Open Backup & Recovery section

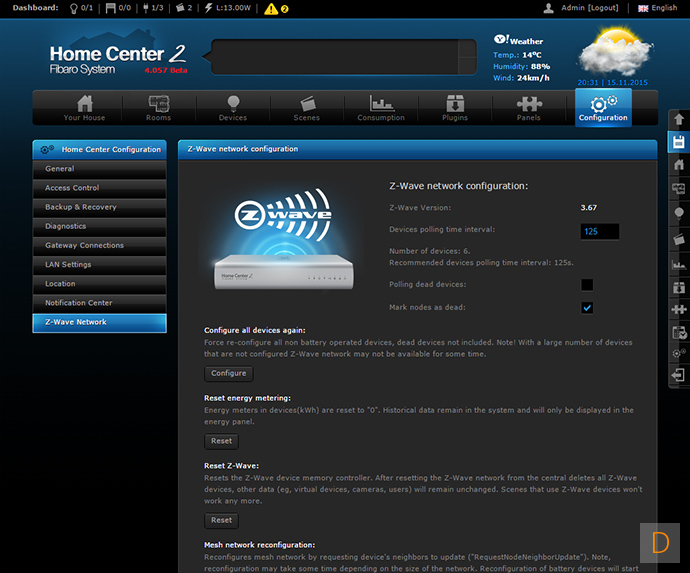tap(99, 207)
